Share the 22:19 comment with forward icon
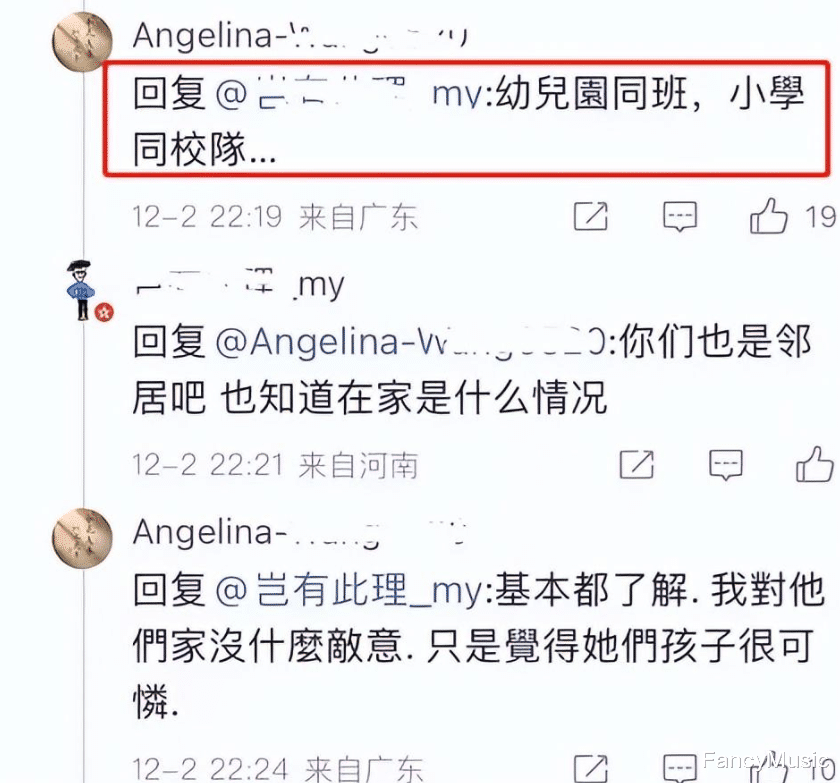This screenshot has width=840, height=783. [591, 216]
